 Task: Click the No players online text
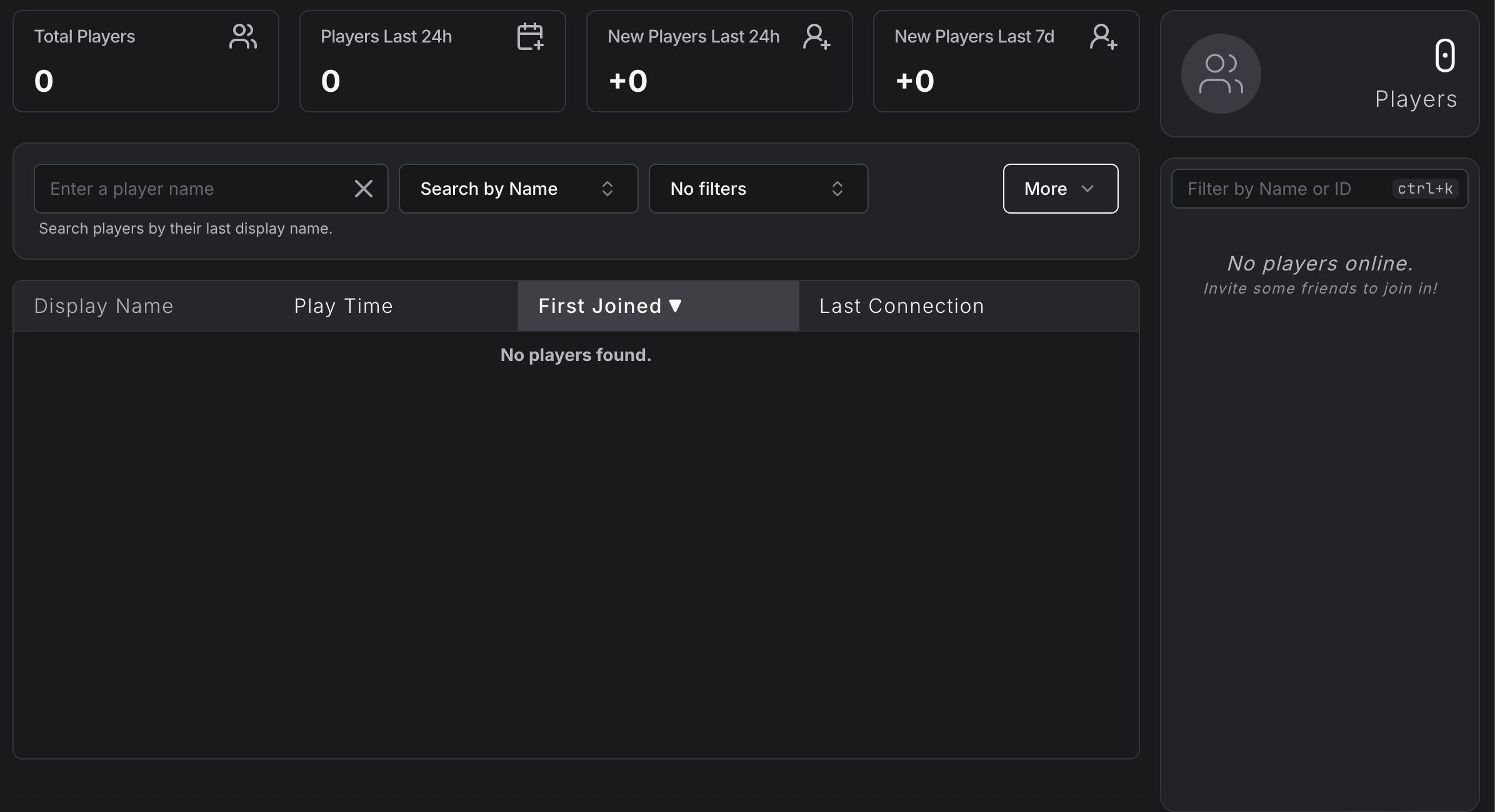[x=1320, y=263]
